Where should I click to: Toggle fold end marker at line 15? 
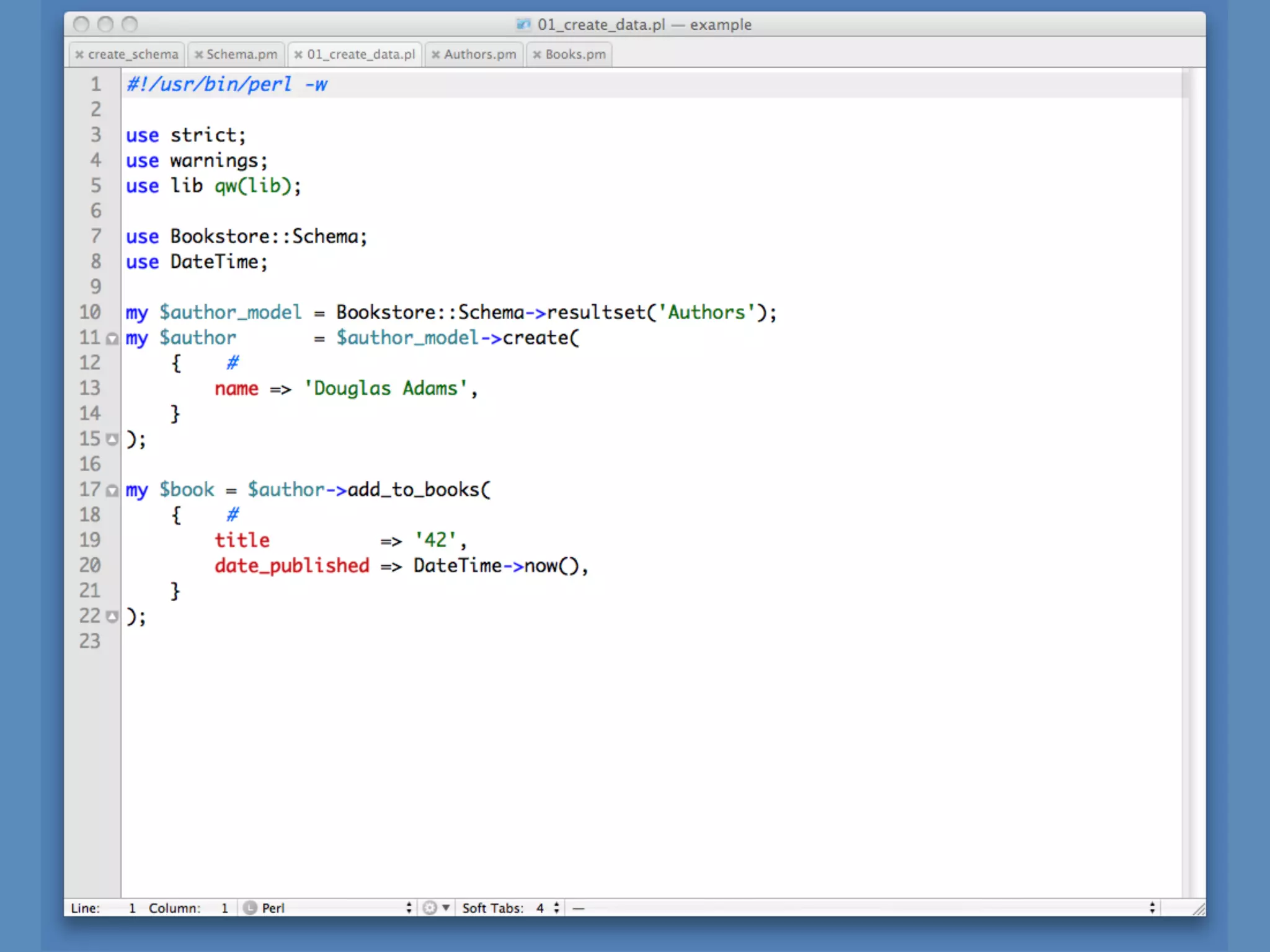click(x=112, y=439)
